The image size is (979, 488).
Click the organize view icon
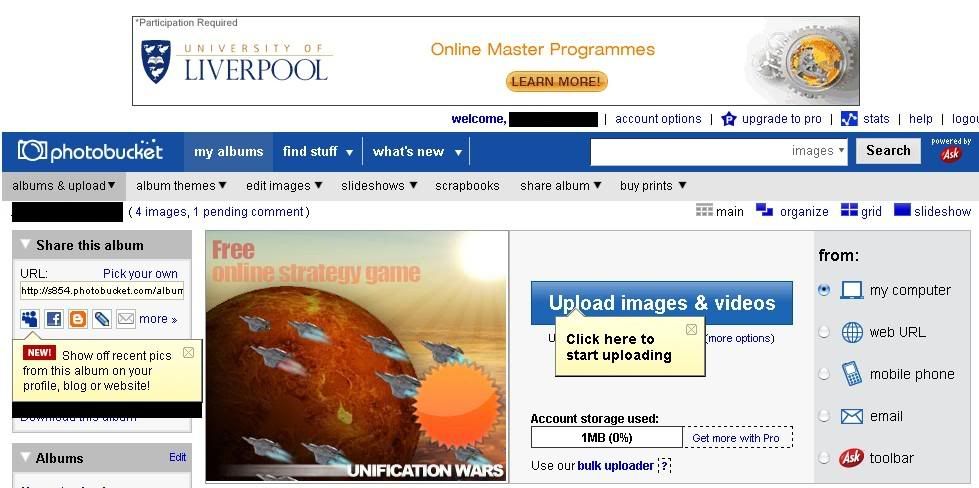point(764,210)
